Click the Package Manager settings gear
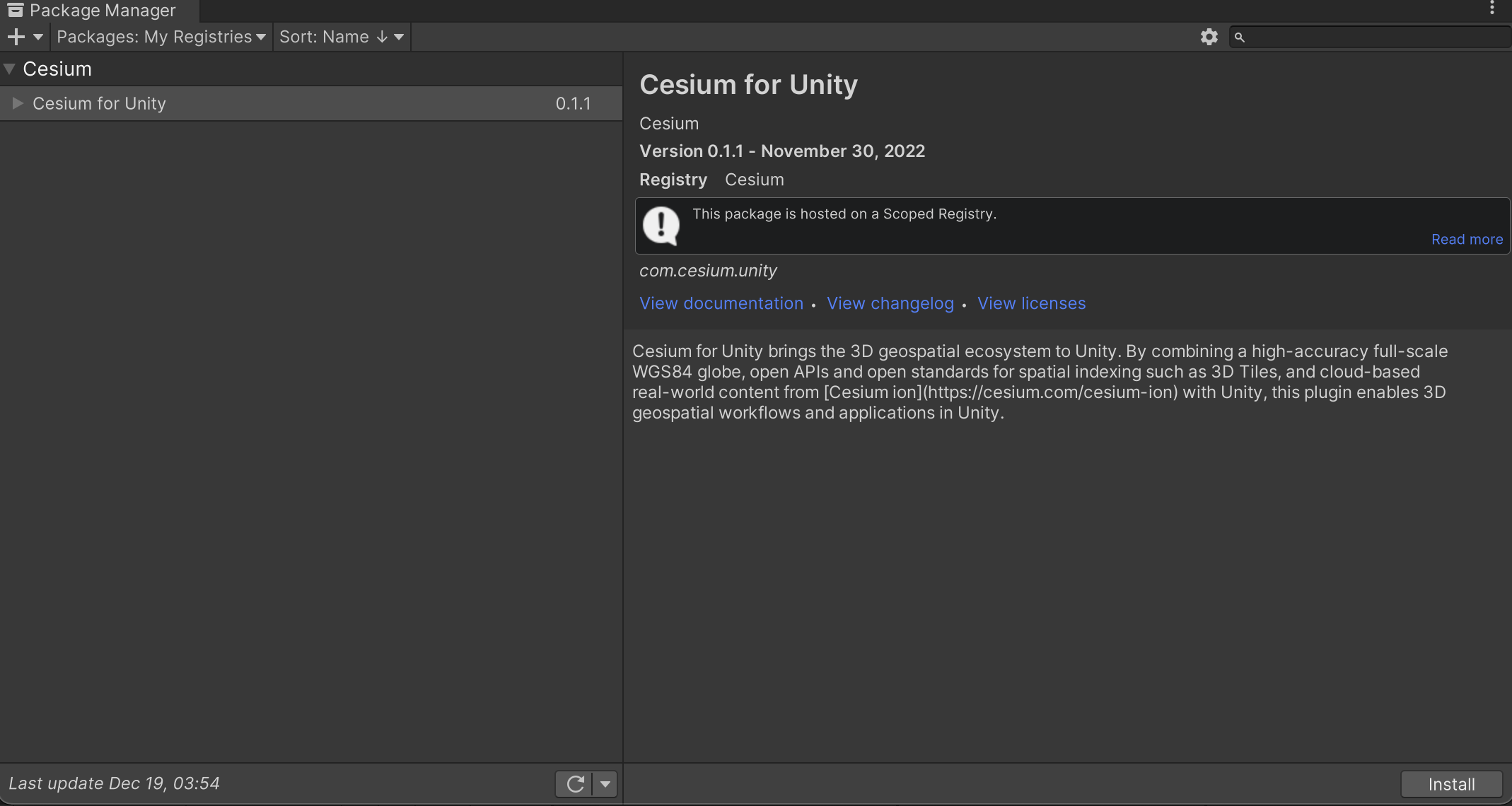1512x806 pixels. coord(1209,36)
